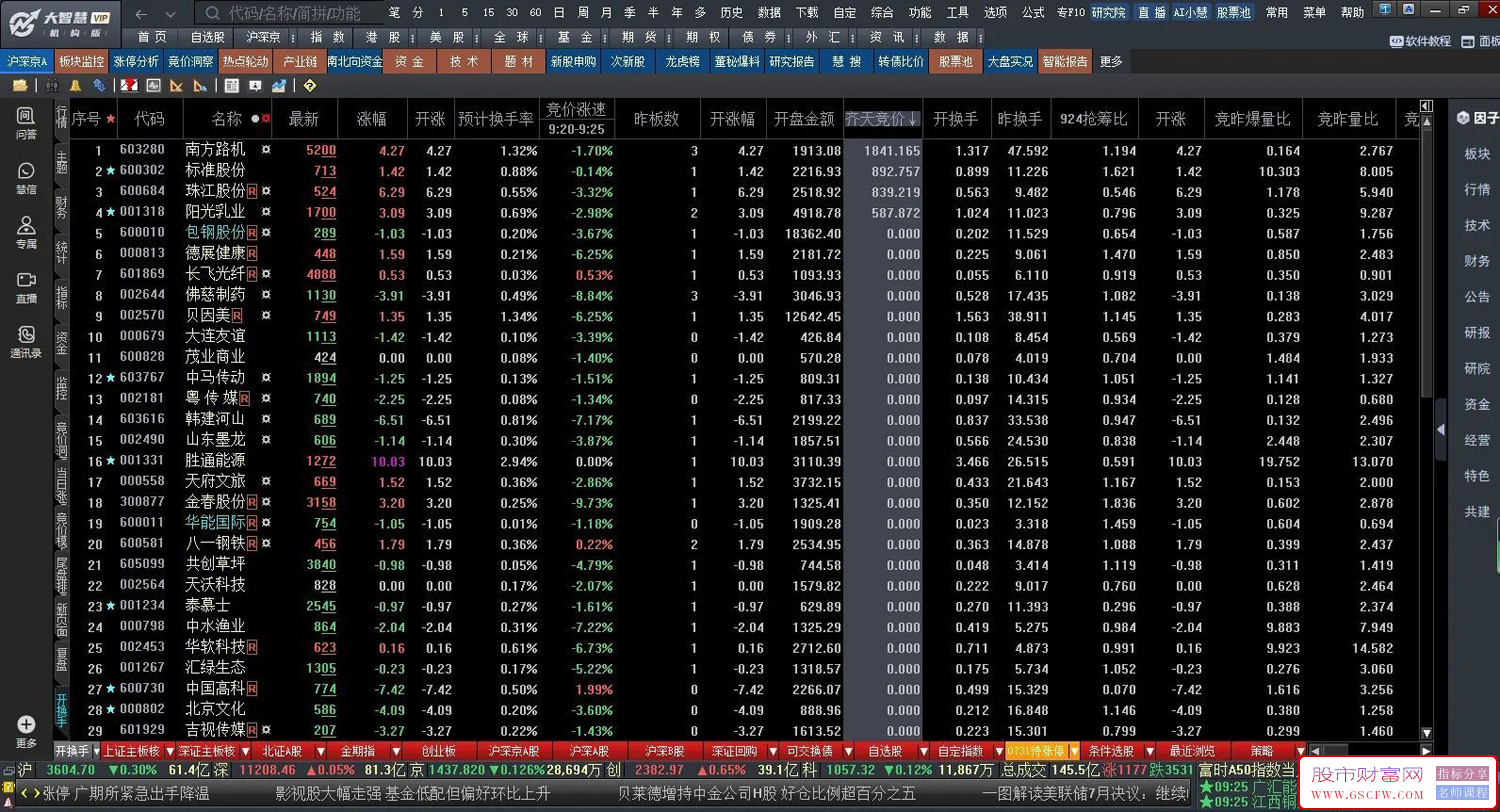Open the 基金 navigation tab
The width and height of the screenshot is (1500, 812).
tap(573, 37)
